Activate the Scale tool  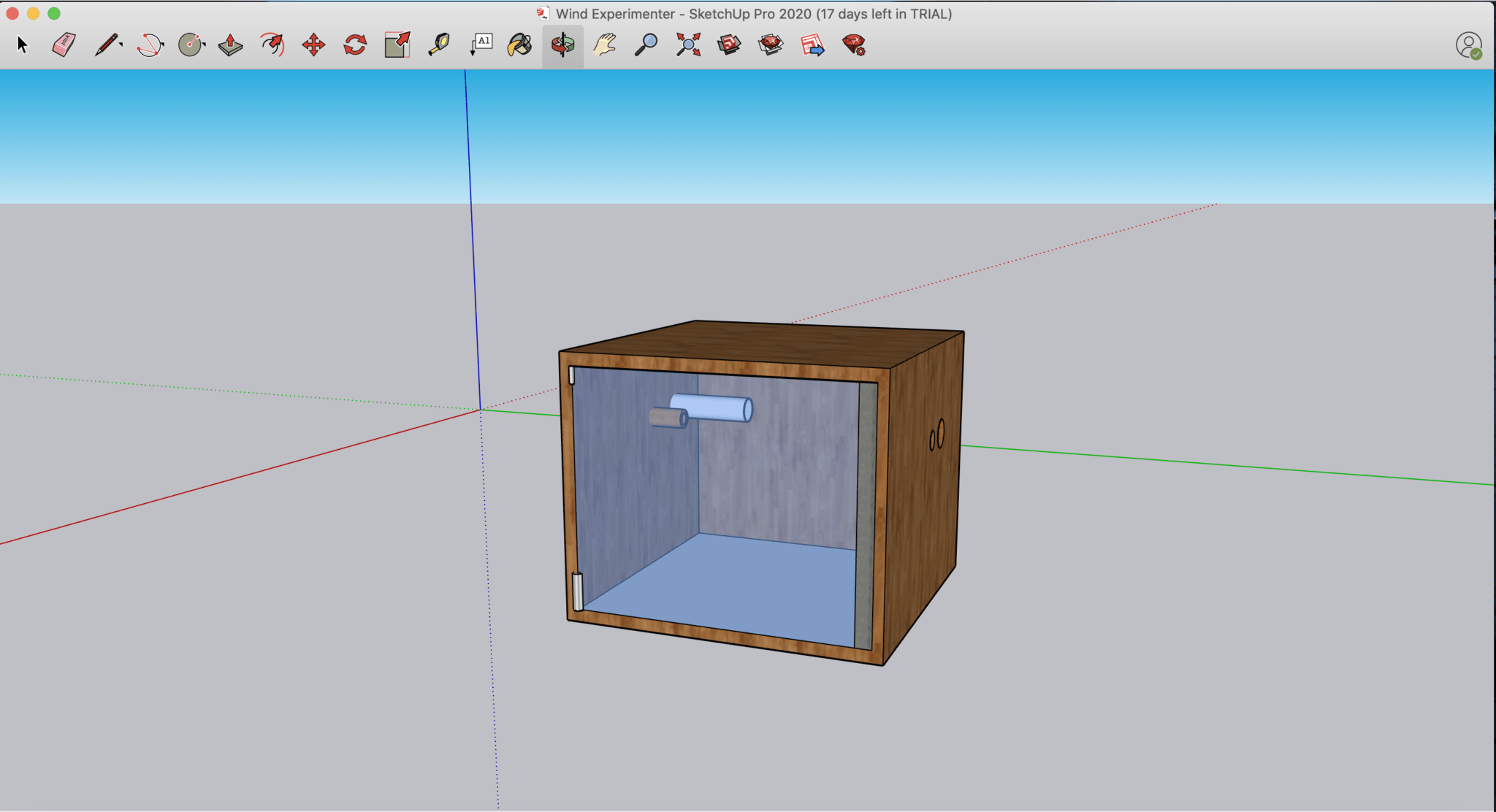397,45
